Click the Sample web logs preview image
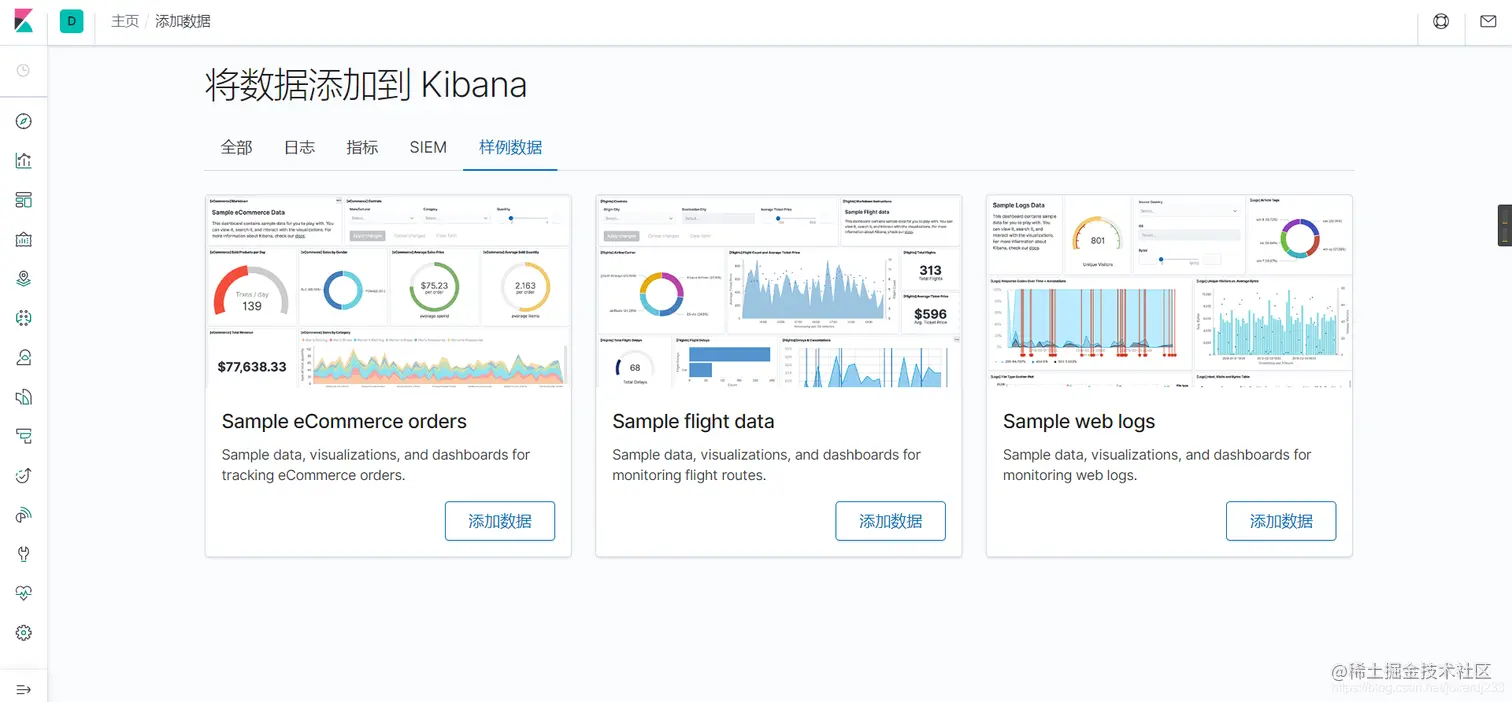This screenshot has width=1512, height=702. 1169,291
